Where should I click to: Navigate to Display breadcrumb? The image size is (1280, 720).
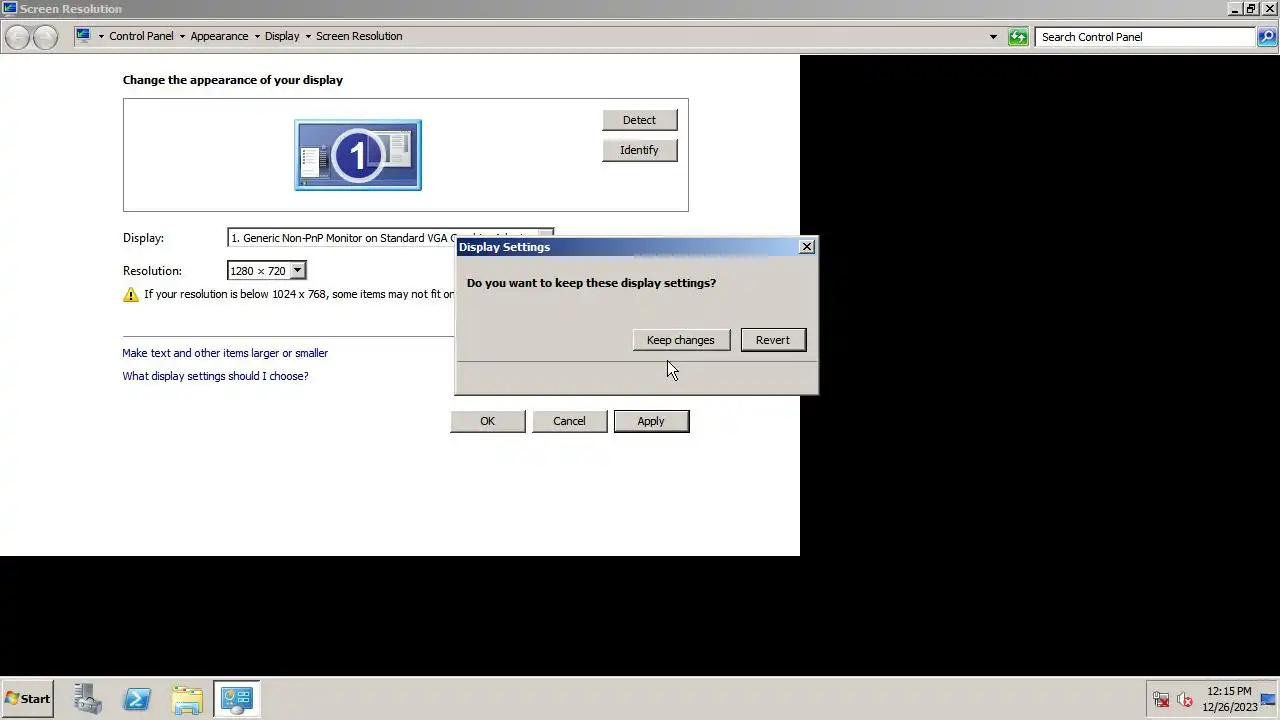click(x=282, y=36)
